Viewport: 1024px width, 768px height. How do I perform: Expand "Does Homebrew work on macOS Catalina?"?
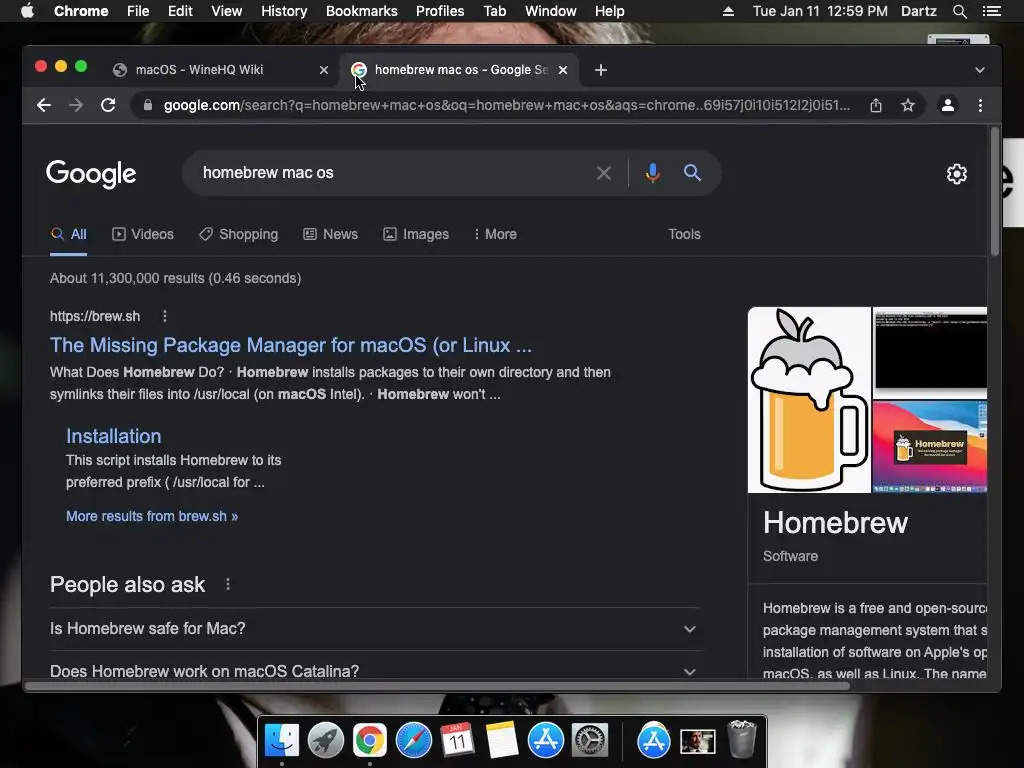[376, 670]
